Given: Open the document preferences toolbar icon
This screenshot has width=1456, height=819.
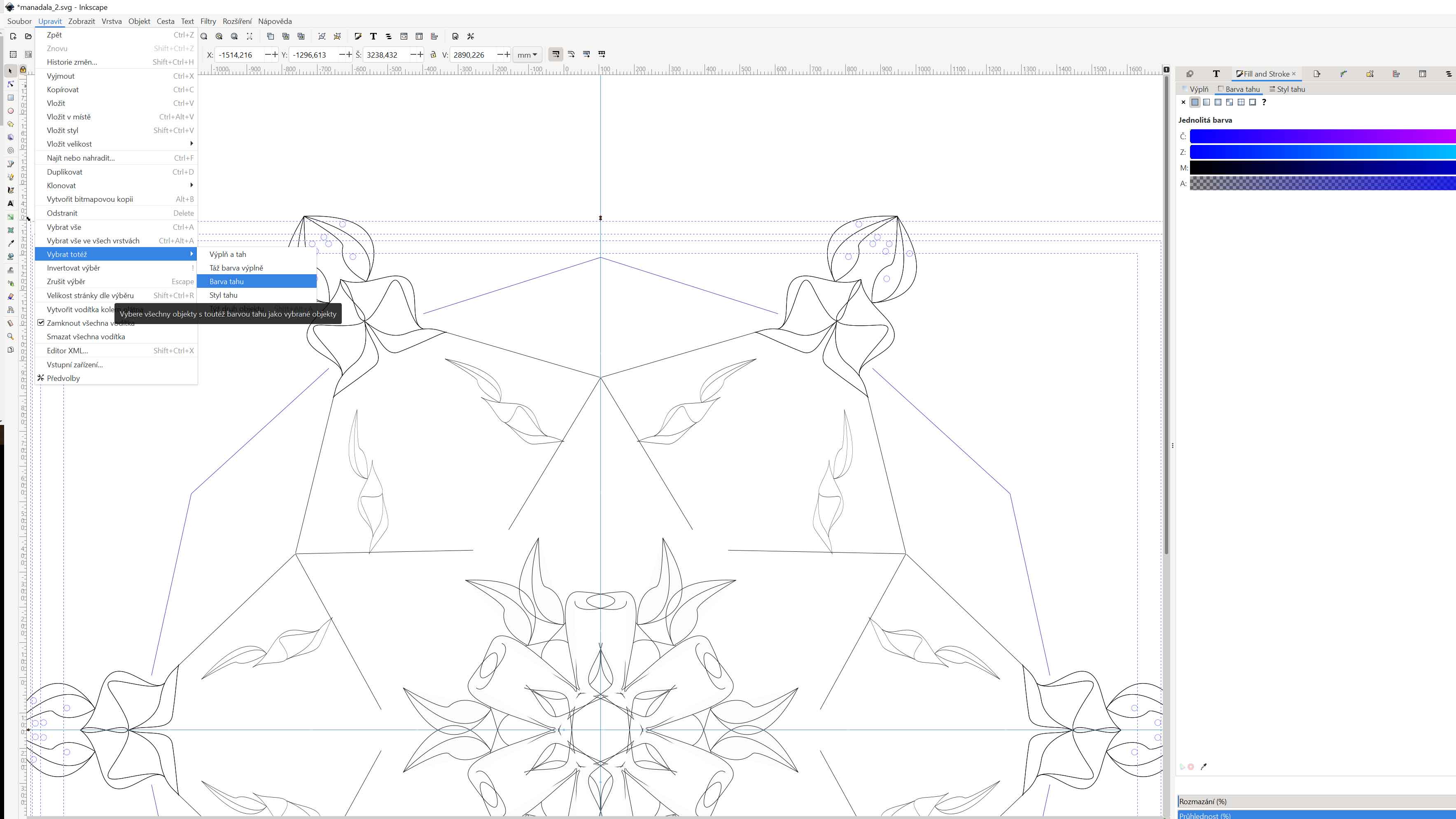Looking at the screenshot, I should pyautogui.click(x=455, y=36).
